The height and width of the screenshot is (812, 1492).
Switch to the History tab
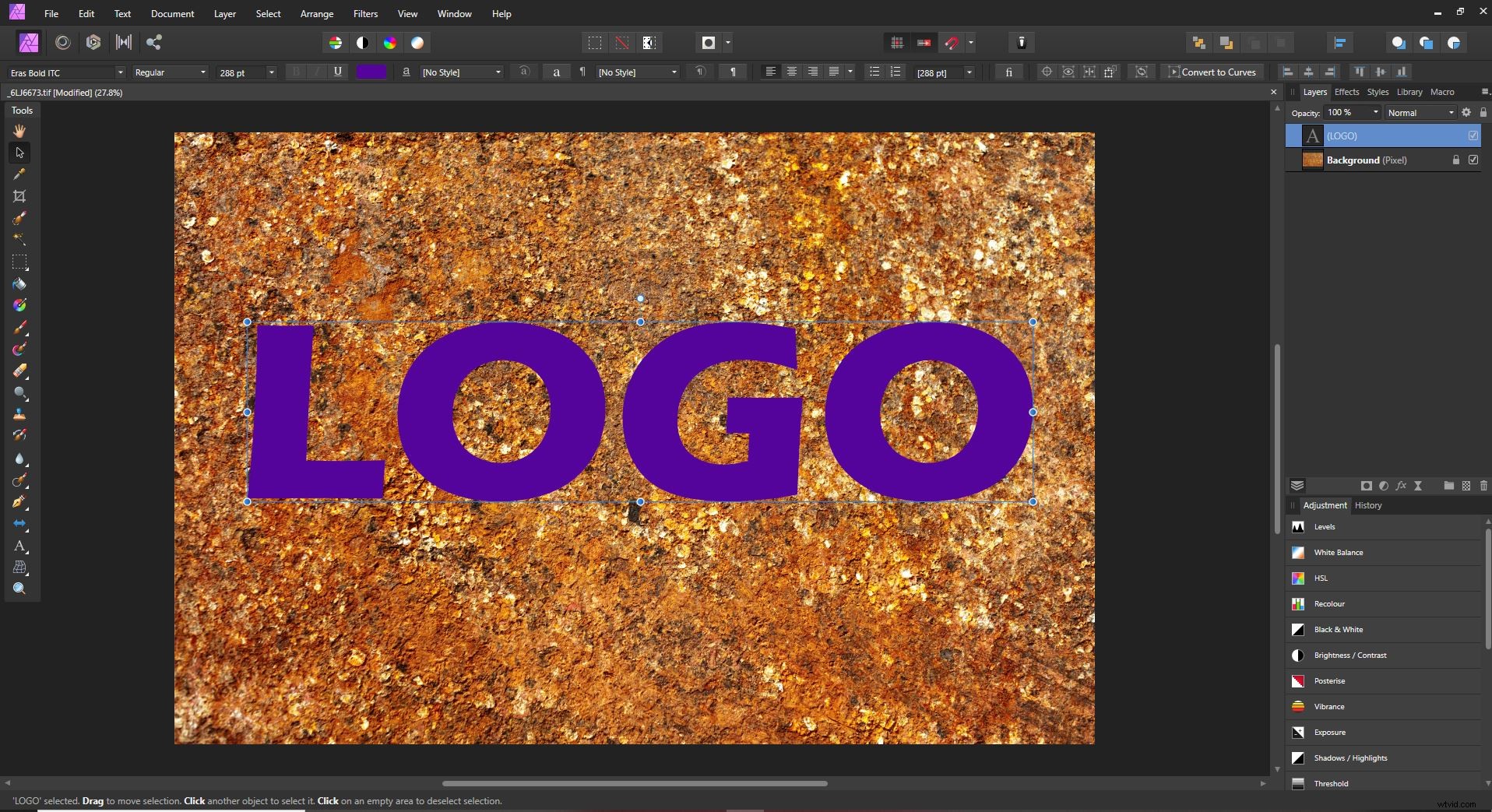coord(1368,505)
